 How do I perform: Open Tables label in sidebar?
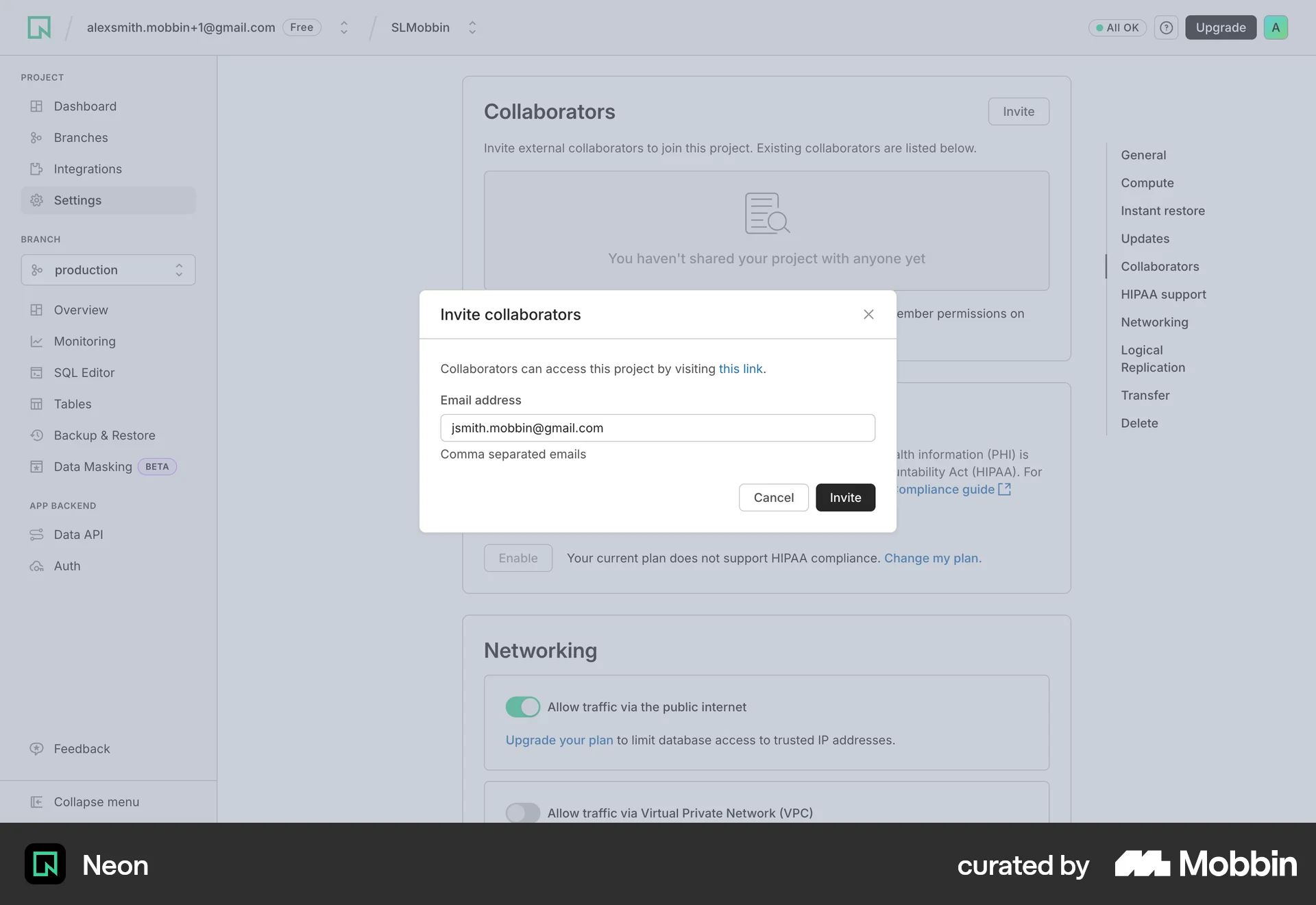point(73,405)
